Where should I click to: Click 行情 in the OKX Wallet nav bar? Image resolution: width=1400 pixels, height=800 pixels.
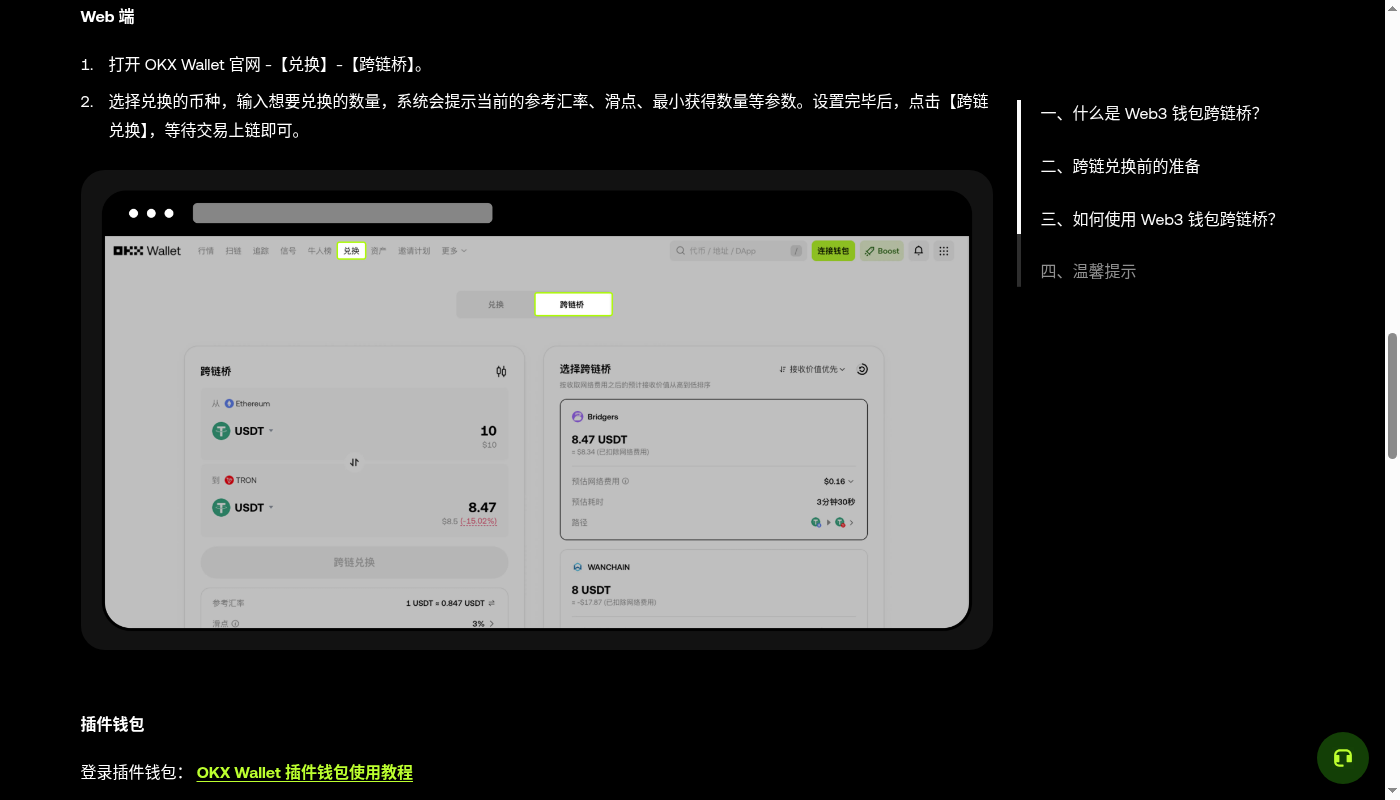[206, 251]
